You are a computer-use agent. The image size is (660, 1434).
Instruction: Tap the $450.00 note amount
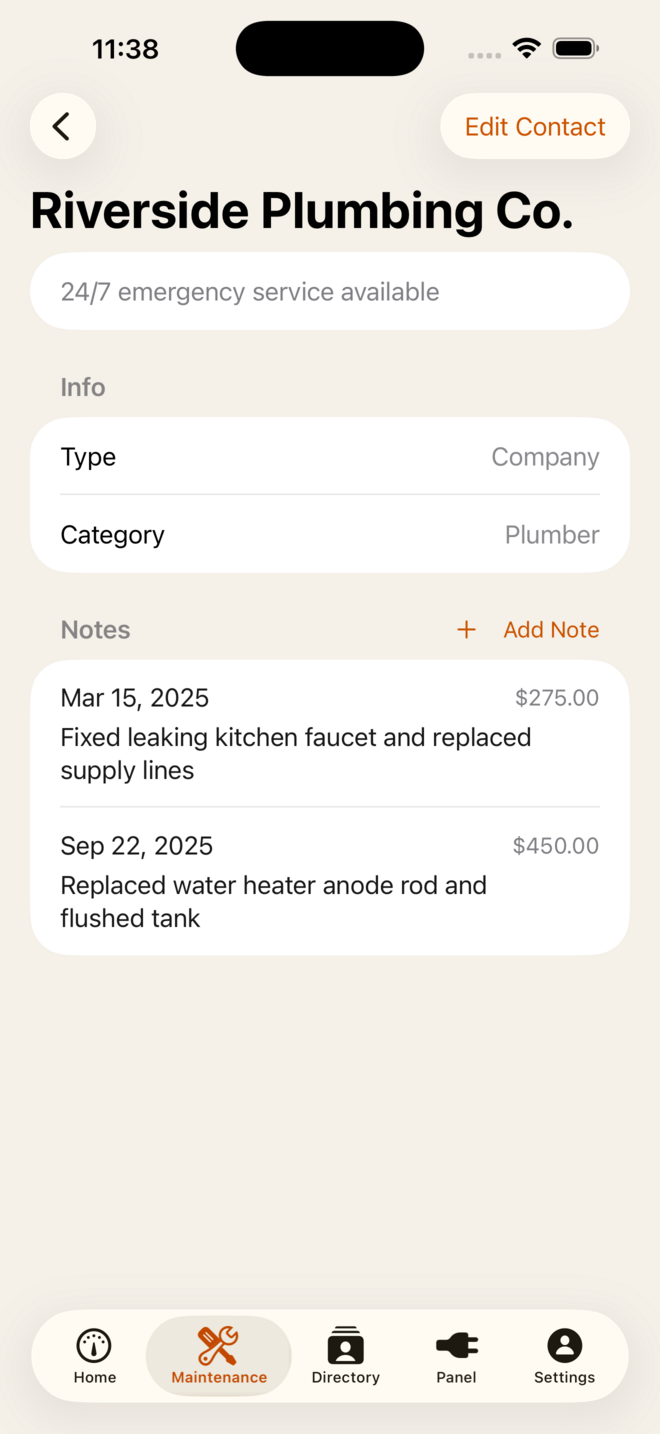(556, 846)
